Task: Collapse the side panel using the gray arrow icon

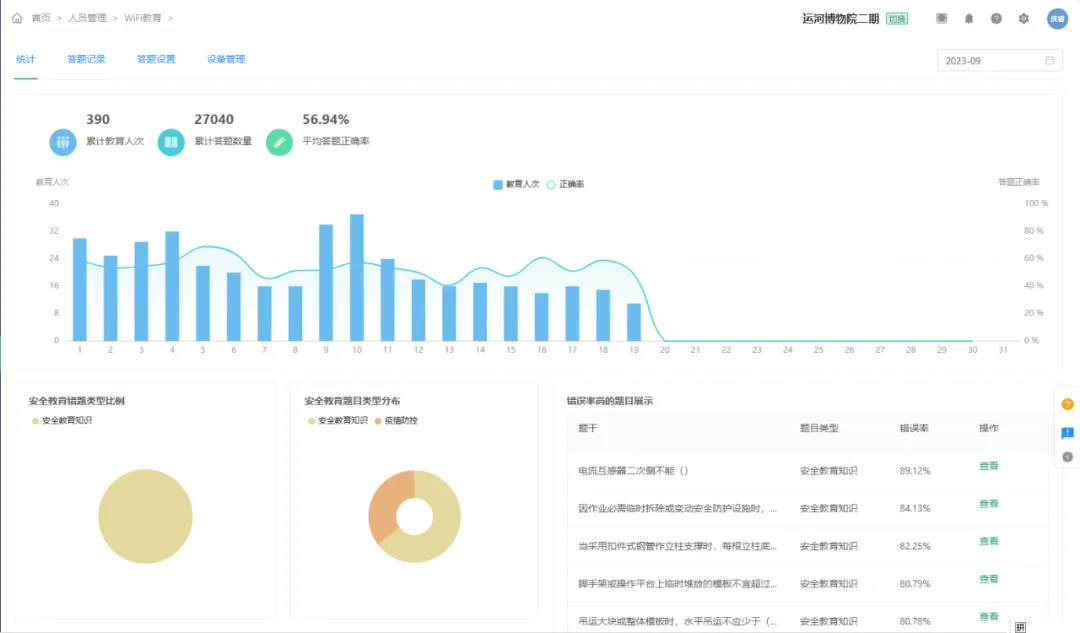Action: tap(1067, 457)
